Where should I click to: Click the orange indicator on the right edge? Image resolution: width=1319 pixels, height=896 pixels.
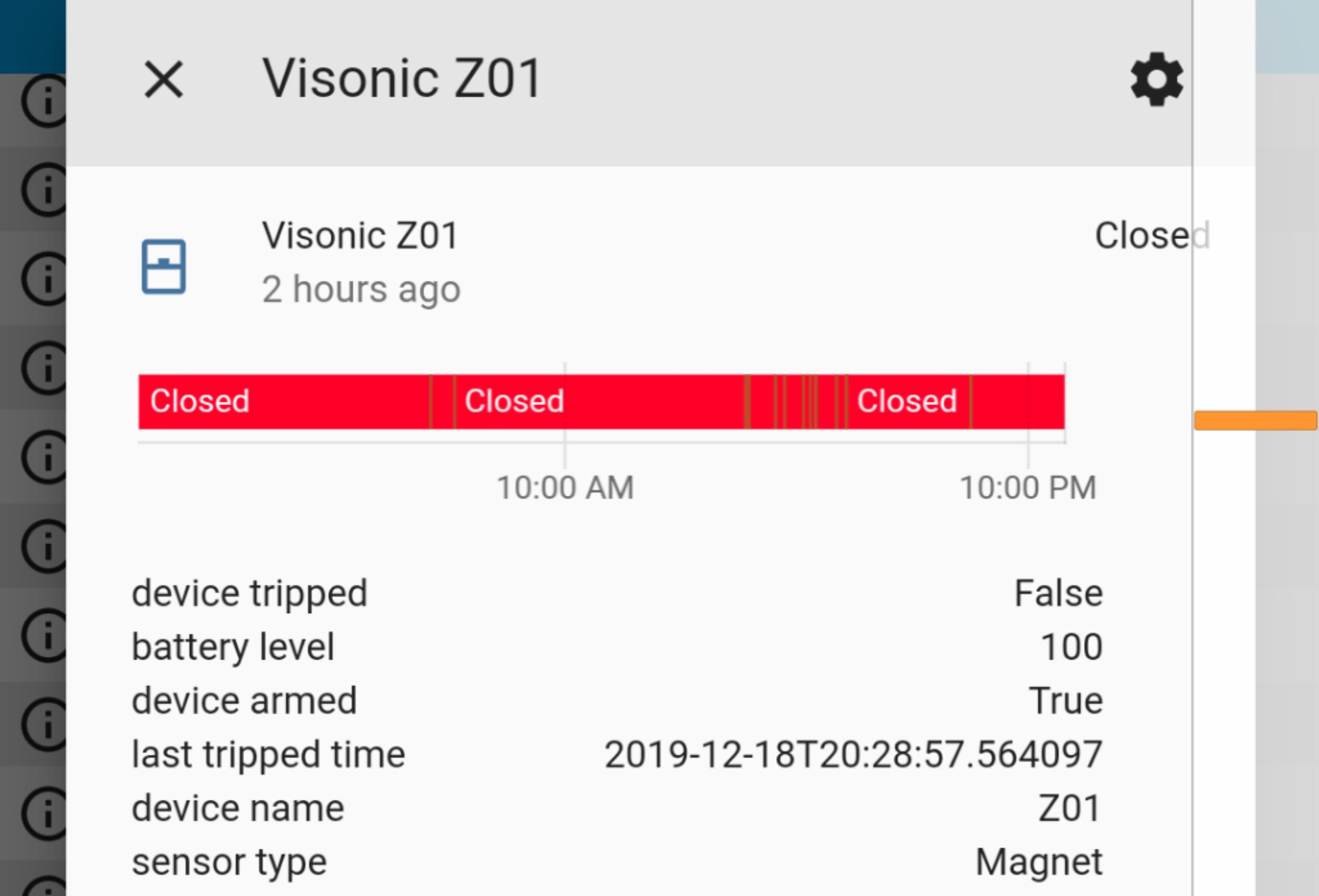[1256, 420]
